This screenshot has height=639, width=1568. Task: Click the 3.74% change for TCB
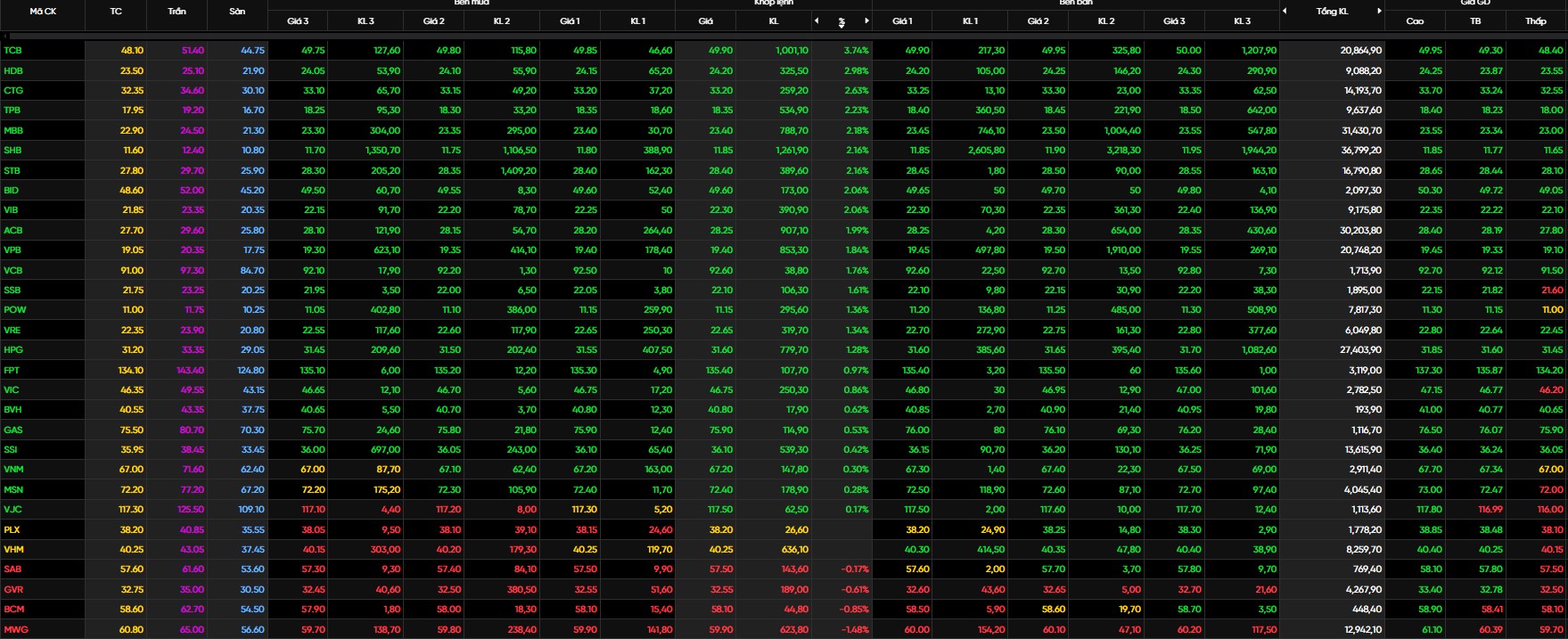[856, 51]
